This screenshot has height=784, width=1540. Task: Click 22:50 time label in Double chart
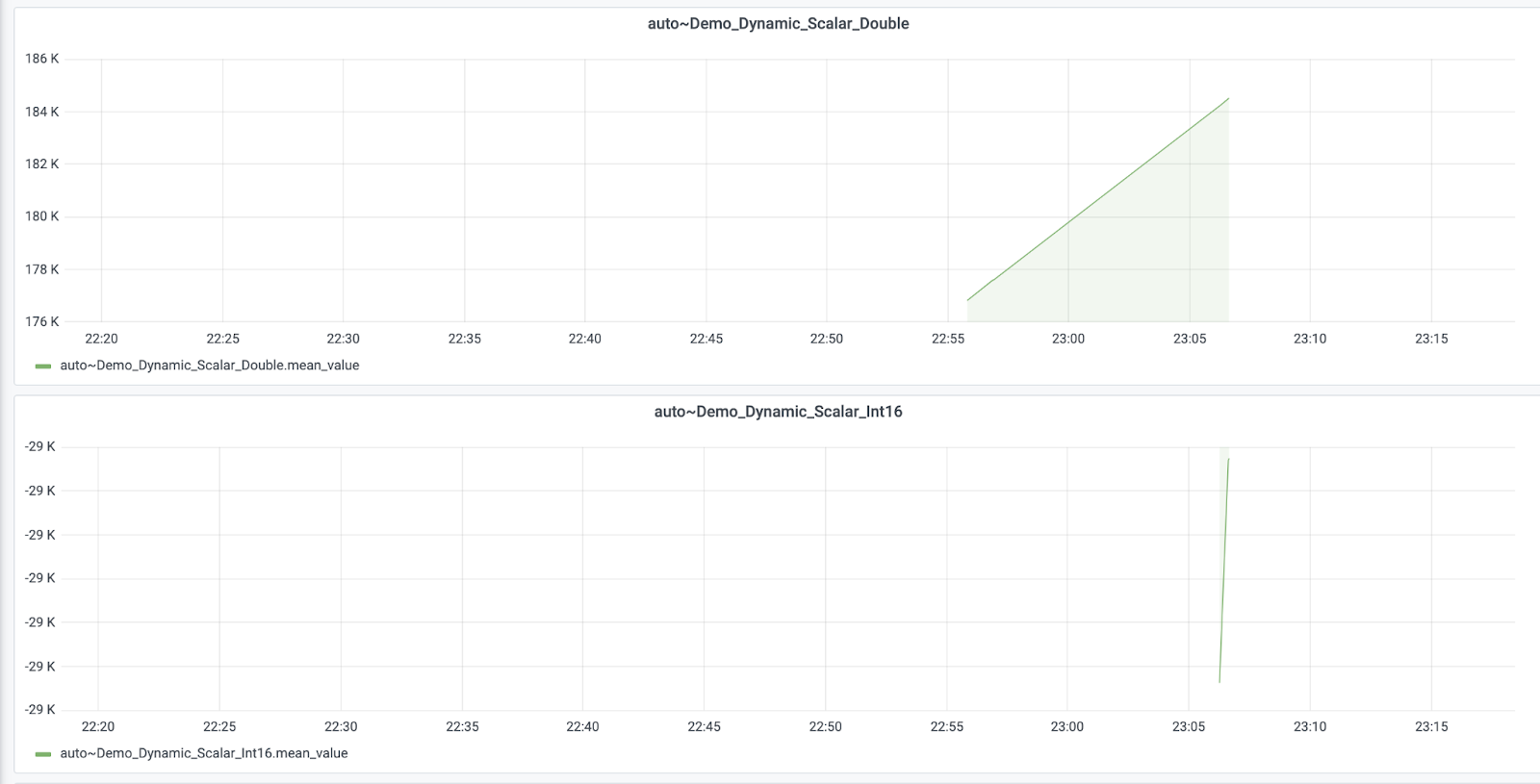(826, 339)
